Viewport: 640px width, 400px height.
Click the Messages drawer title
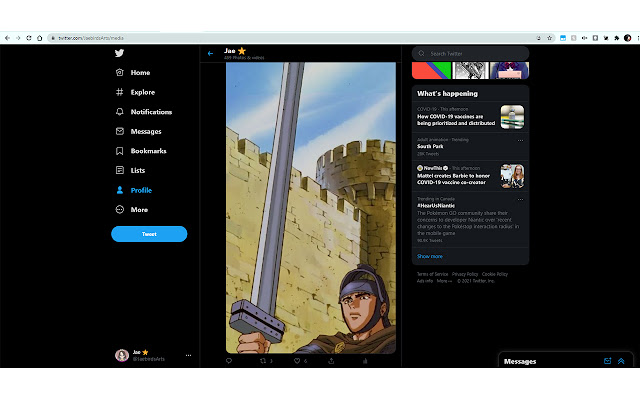(x=520, y=362)
